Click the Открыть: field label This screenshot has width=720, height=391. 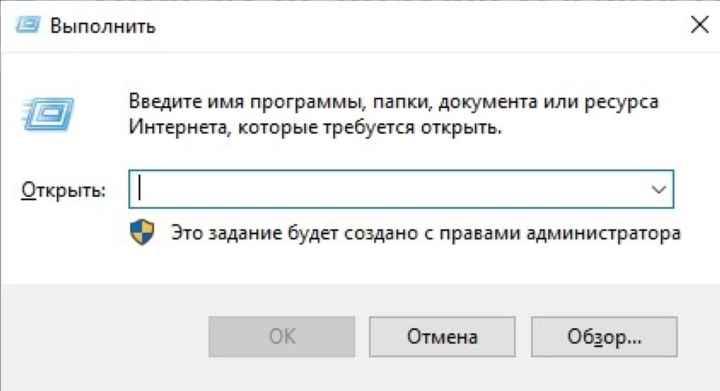click(x=63, y=190)
